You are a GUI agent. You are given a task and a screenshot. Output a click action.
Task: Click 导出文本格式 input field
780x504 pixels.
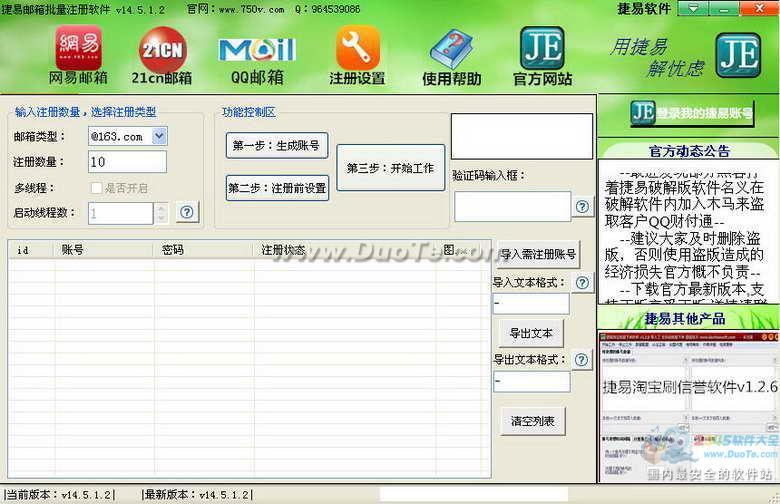531,382
